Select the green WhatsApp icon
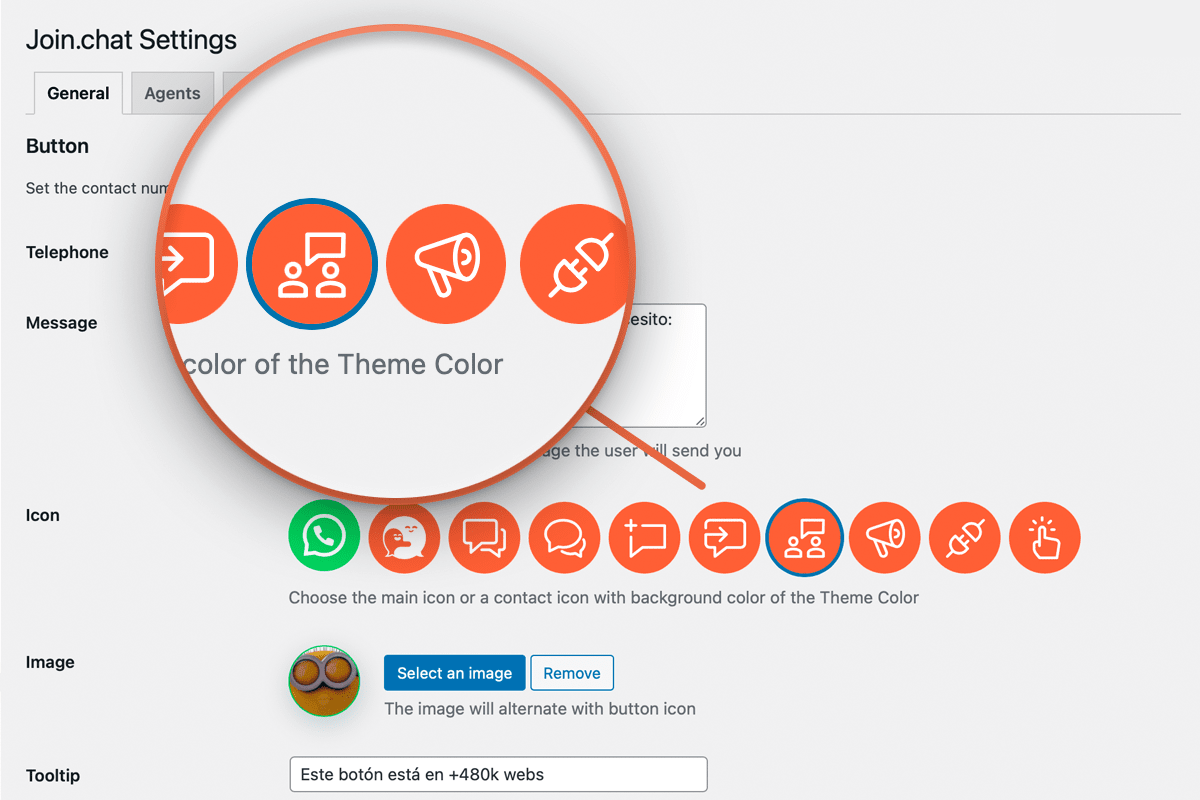The image size is (1200, 800). 324,537
